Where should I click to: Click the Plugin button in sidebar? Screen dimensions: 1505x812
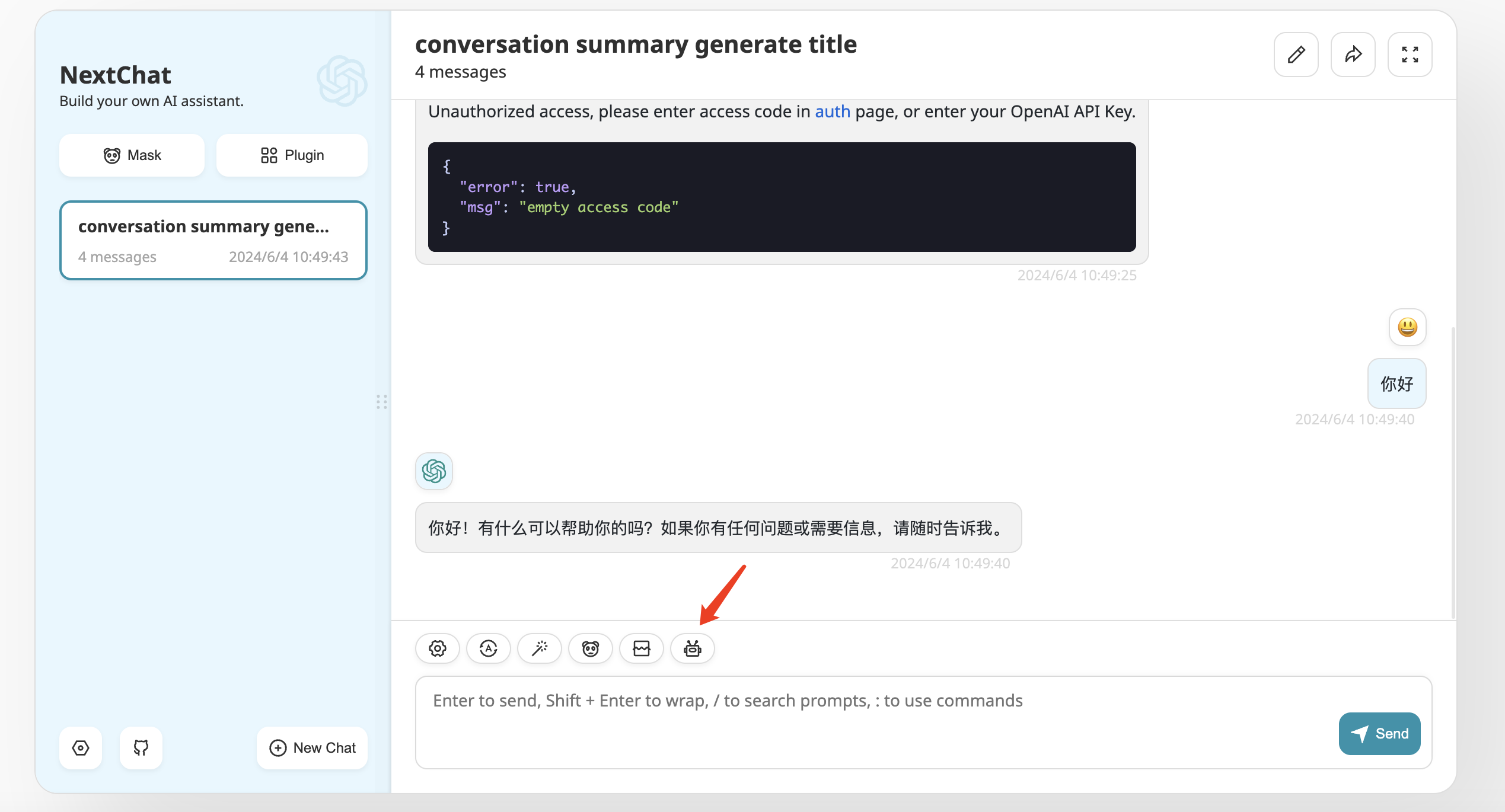click(x=292, y=155)
